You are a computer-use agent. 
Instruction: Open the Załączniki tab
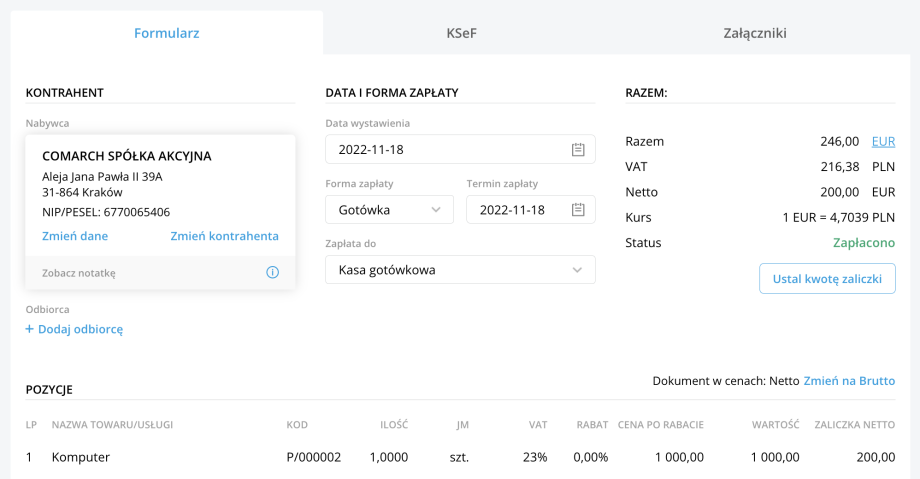[754, 33]
